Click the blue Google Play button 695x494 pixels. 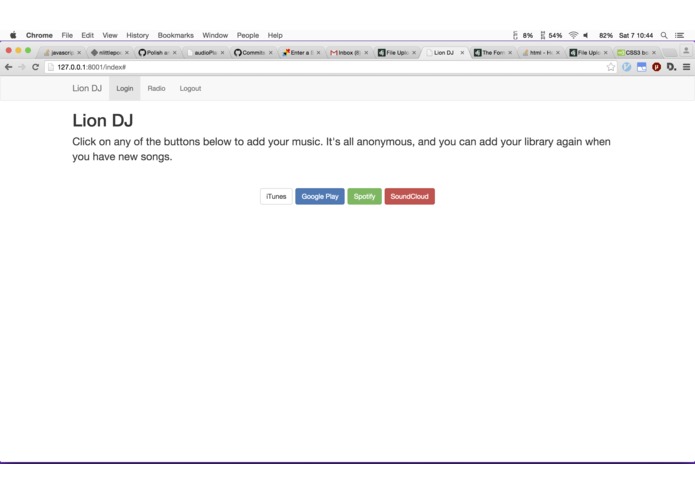tap(320, 196)
